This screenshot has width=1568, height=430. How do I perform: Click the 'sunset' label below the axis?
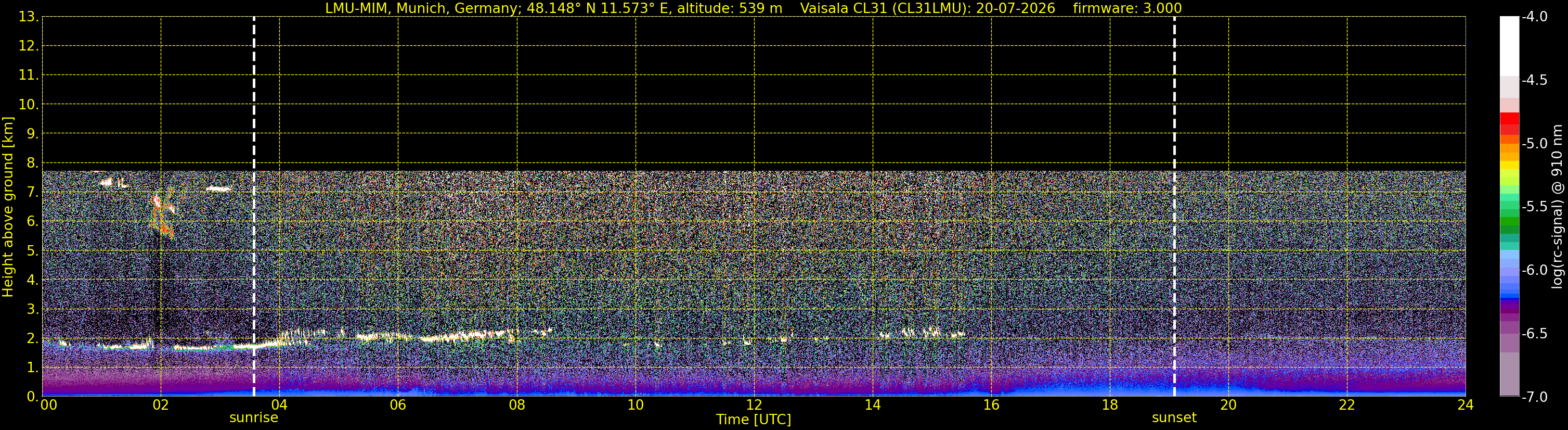1174,418
